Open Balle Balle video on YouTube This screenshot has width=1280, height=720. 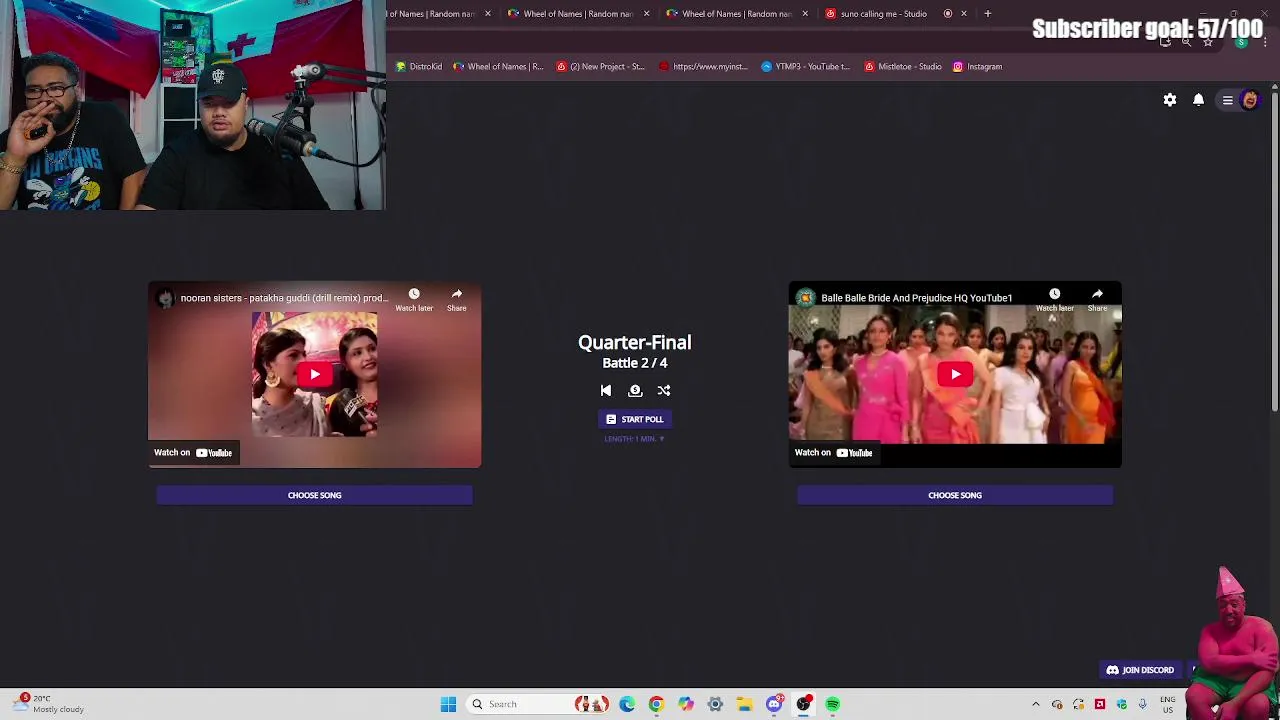tap(834, 453)
